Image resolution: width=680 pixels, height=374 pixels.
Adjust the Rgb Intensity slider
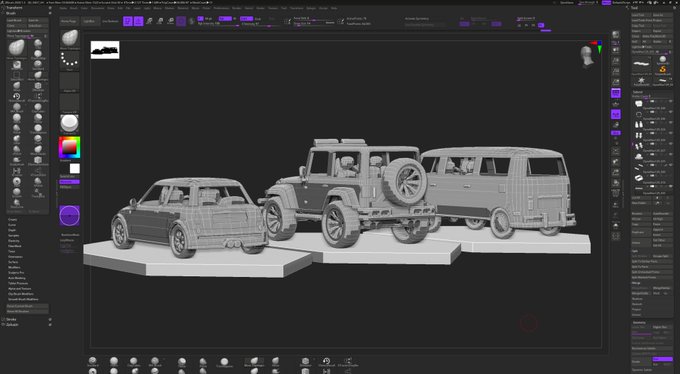click(218, 24)
